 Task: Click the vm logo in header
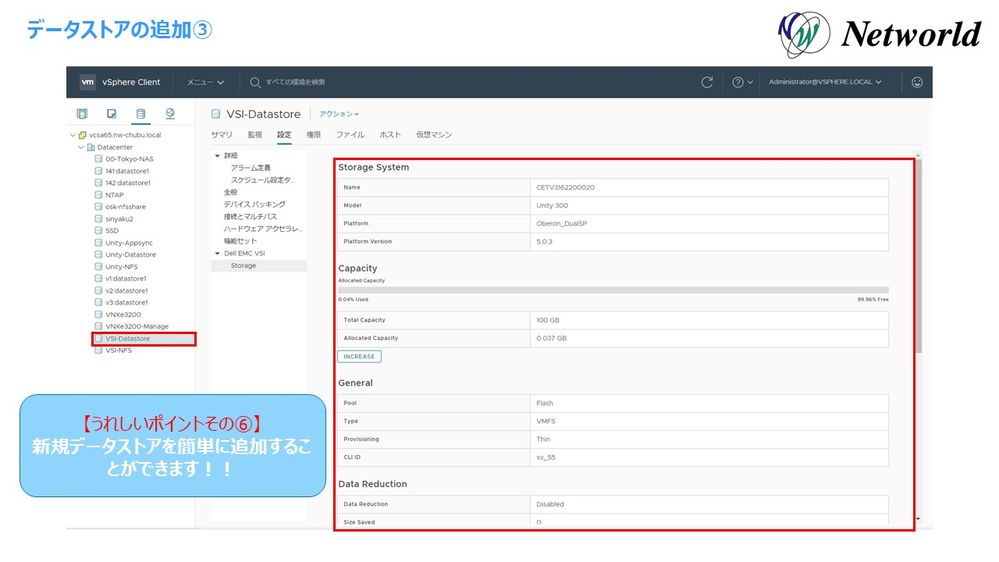[88, 82]
